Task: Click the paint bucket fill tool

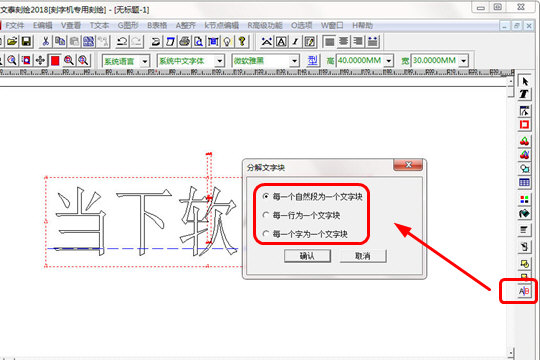Action: [525, 214]
